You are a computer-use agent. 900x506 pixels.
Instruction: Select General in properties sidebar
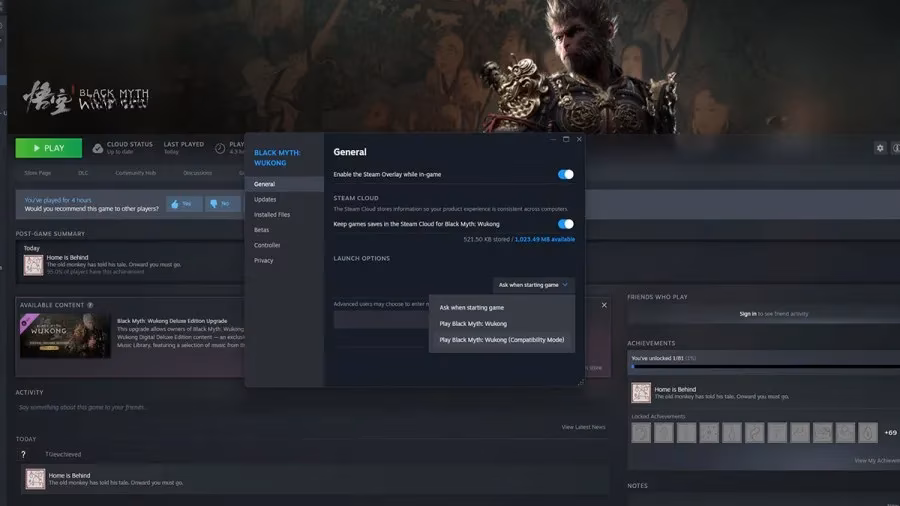point(285,184)
